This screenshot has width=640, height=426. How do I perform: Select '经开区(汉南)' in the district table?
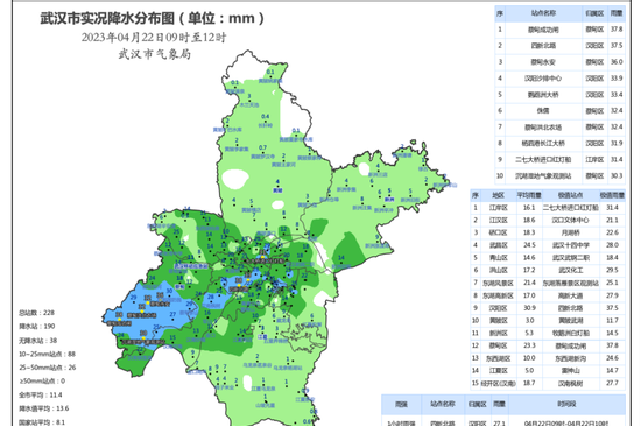tap(498, 383)
